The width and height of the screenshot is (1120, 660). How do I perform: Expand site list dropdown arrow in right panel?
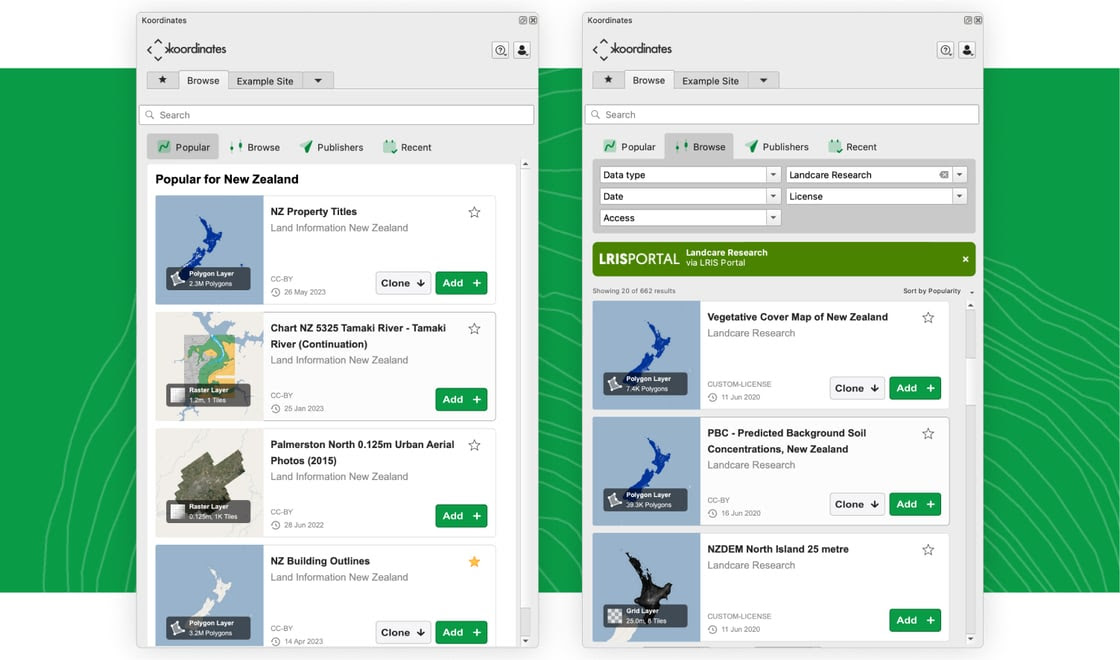[x=764, y=81]
